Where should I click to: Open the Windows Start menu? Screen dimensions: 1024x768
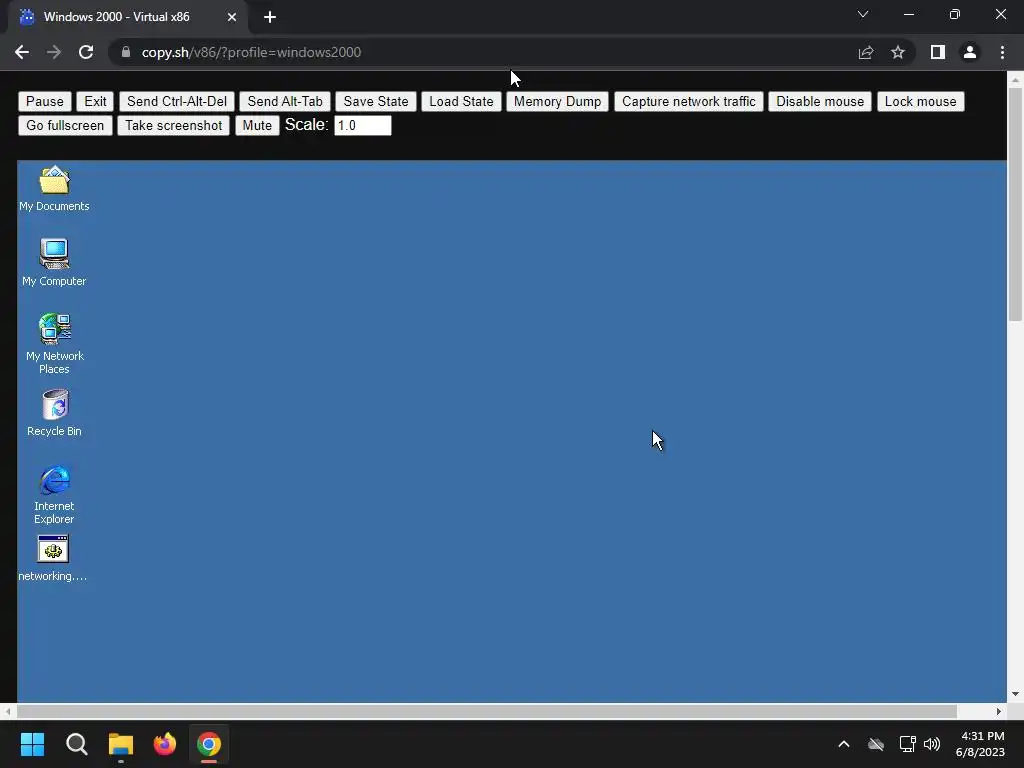click(x=32, y=744)
